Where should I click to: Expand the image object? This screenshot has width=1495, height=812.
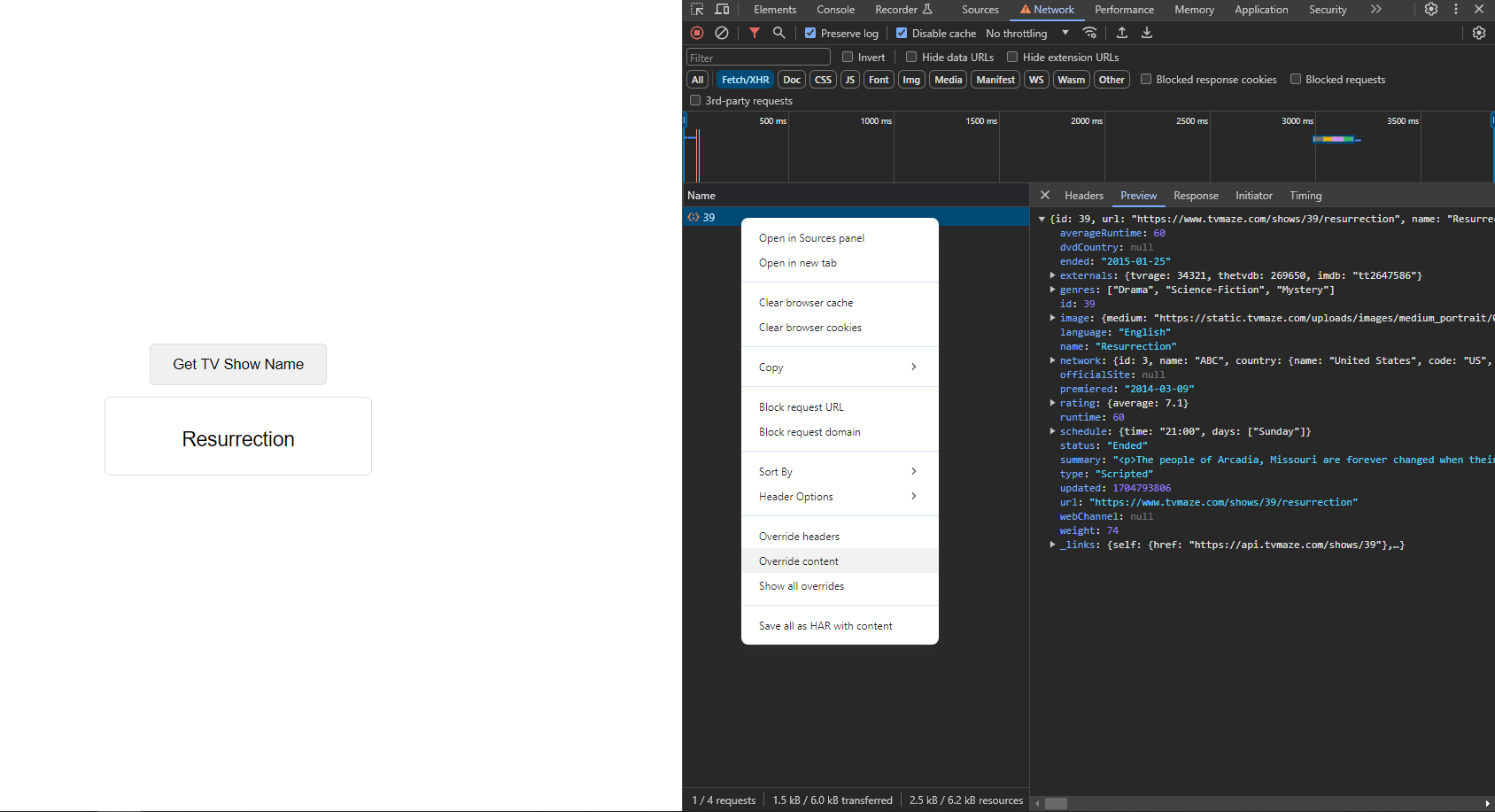tap(1052, 318)
